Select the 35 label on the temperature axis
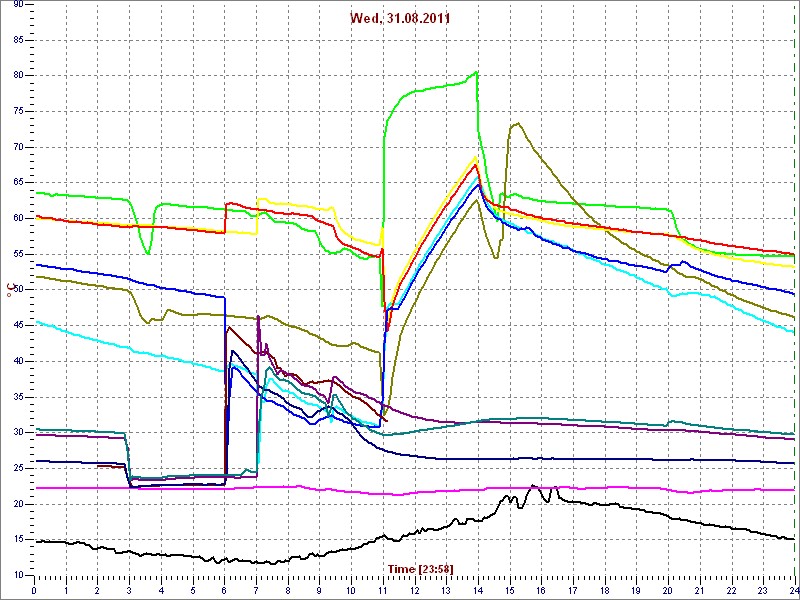The width and height of the screenshot is (800, 600). pos(18,397)
